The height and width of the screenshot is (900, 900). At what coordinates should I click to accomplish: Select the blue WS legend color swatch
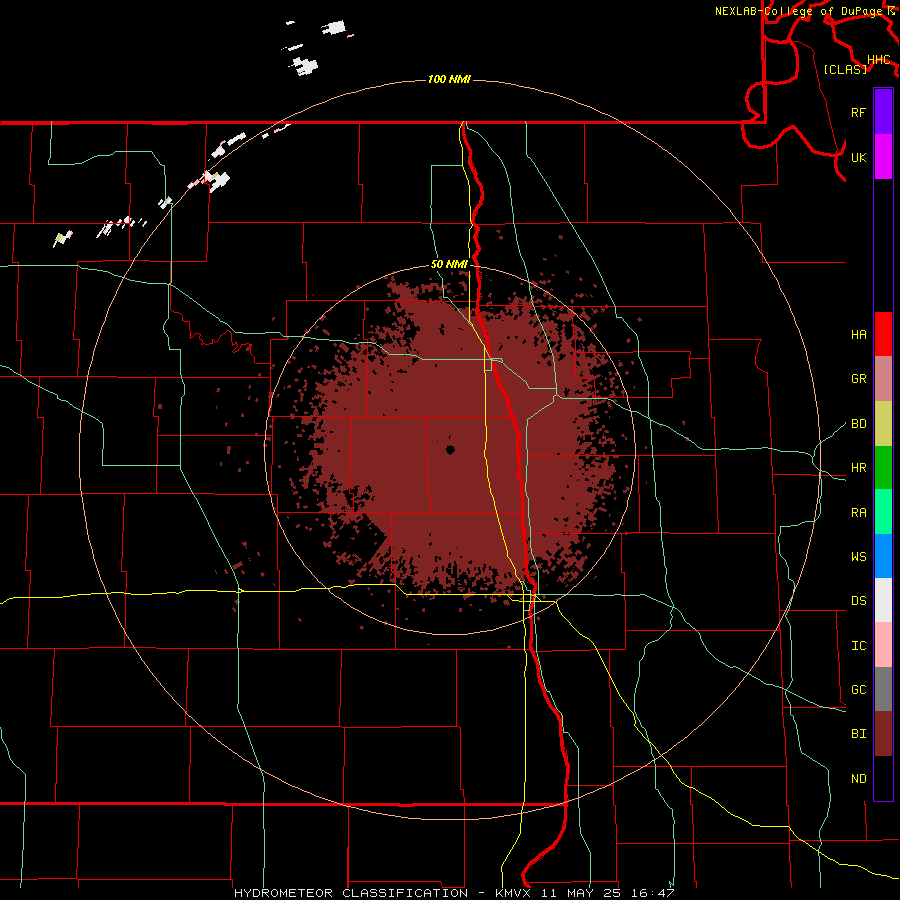tap(883, 556)
